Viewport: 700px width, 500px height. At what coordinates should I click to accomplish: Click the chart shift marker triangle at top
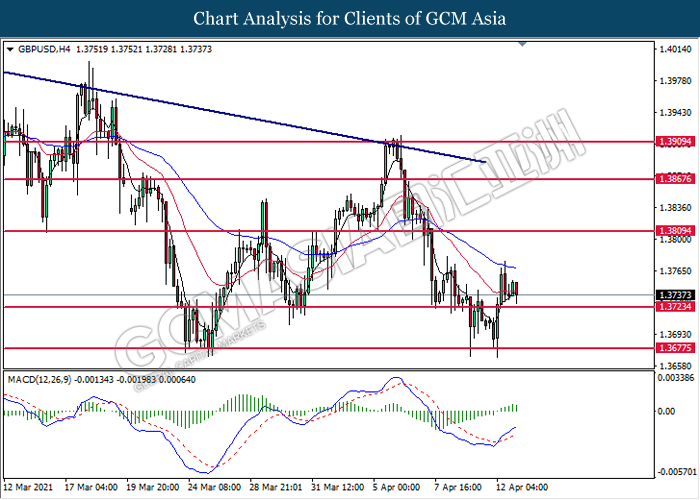pos(522,44)
